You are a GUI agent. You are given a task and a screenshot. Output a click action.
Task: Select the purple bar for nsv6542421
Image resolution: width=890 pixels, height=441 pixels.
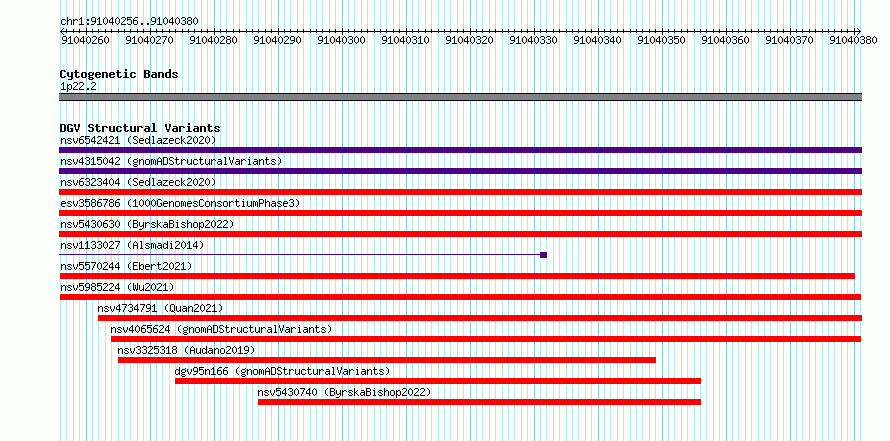pyautogui.click(x=460, y=150)
